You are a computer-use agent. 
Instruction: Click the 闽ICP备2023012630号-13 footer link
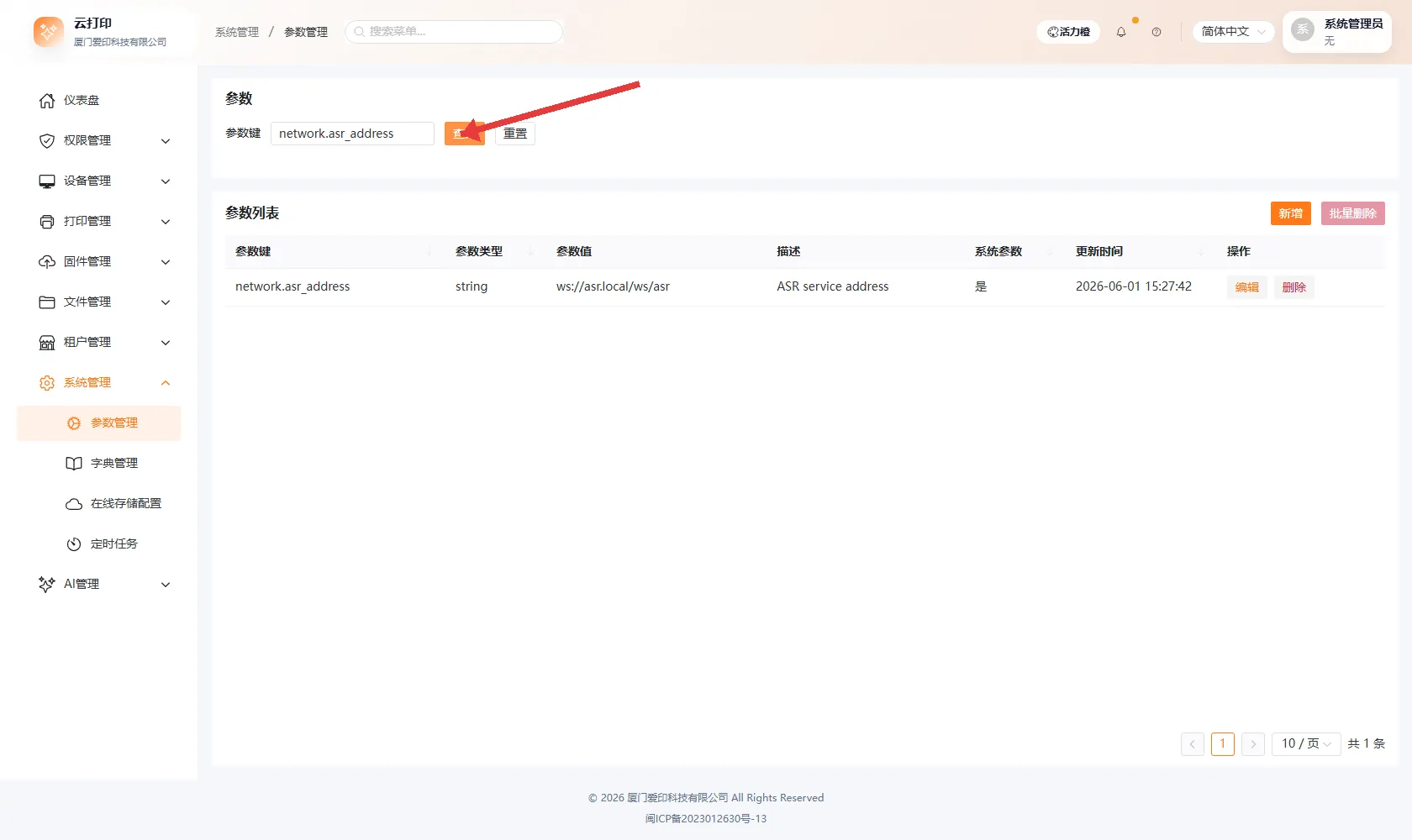point(706,819)
